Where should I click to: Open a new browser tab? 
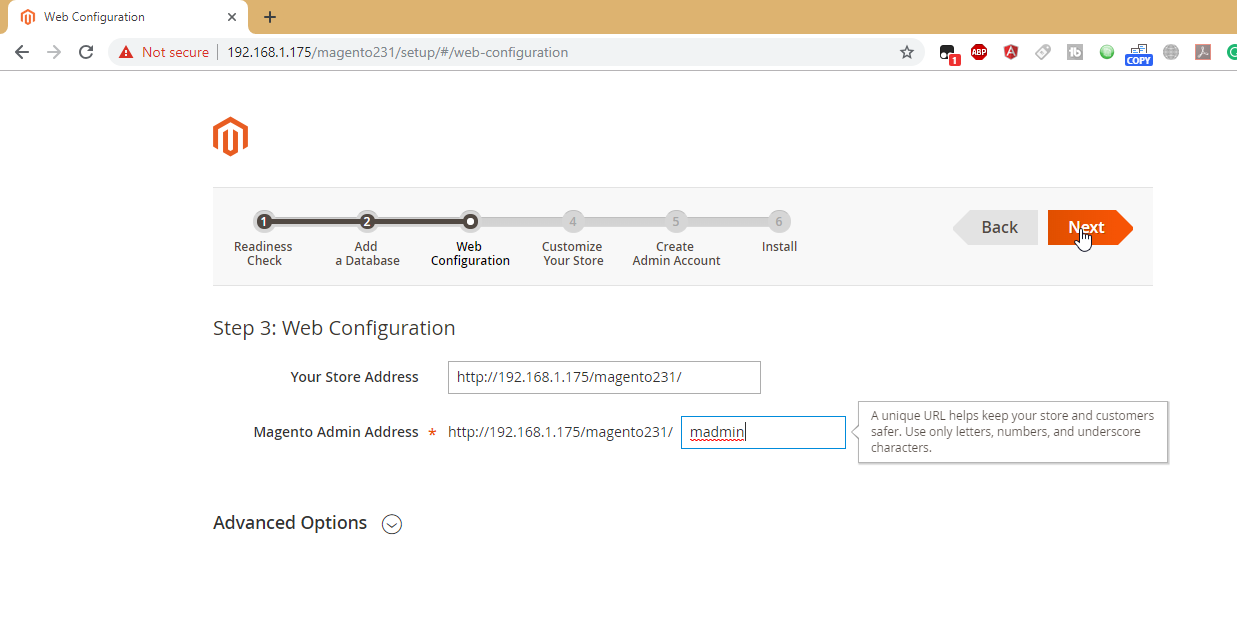270,17
